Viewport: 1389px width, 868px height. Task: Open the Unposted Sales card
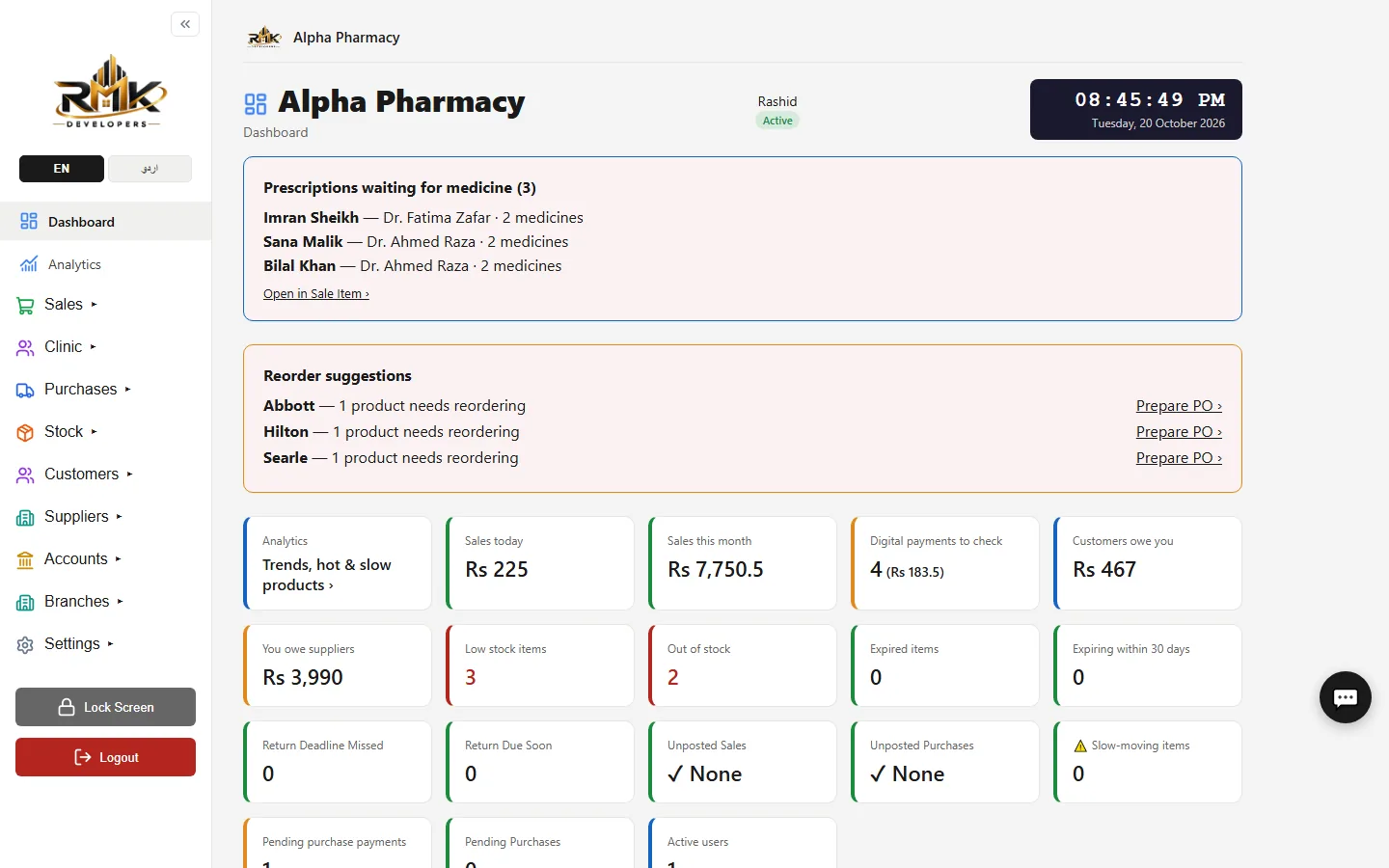[x=743, y=762]
